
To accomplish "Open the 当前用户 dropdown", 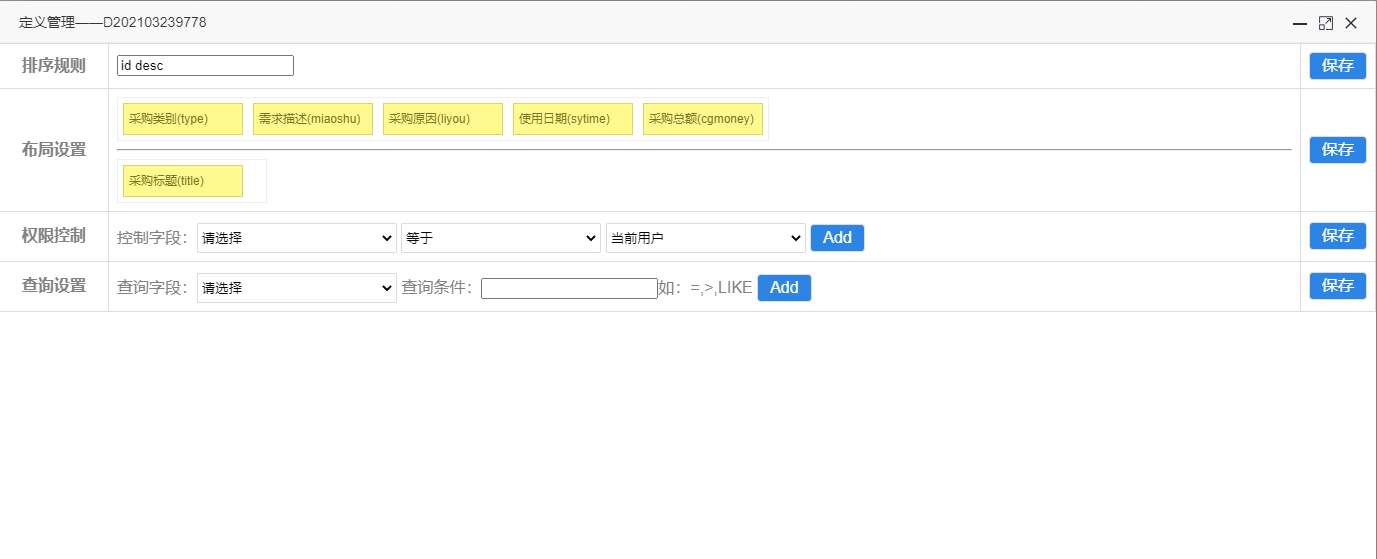I will 706,238.
